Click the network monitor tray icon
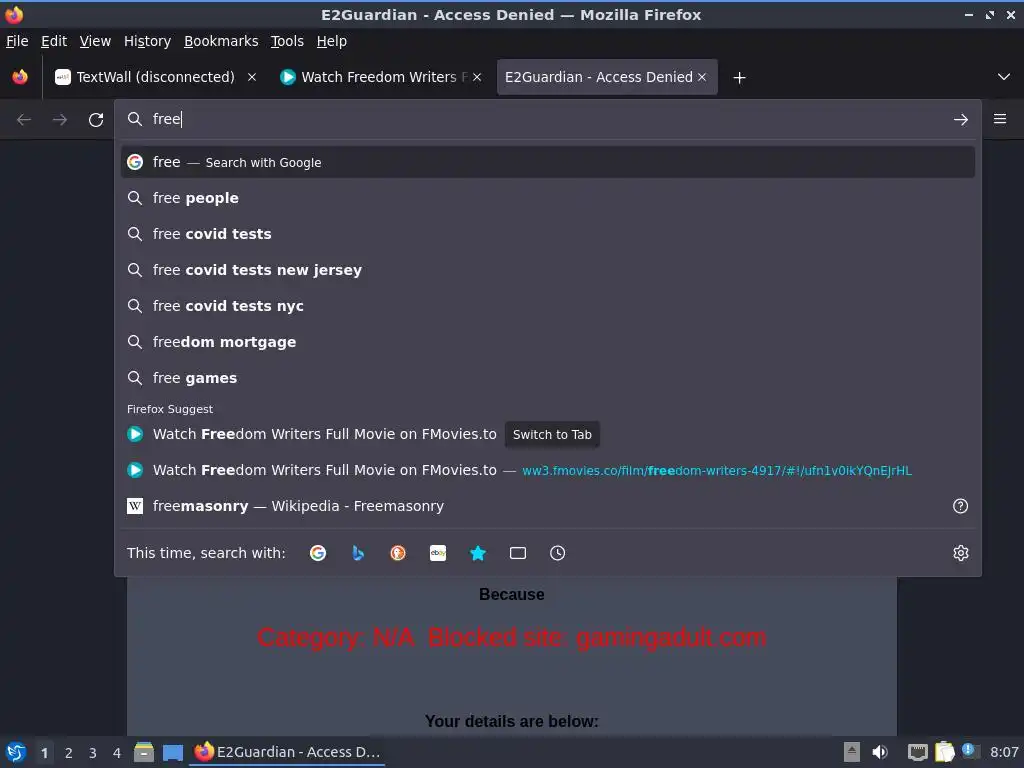This screenshot has width=1024, height=768. point(918,753)
